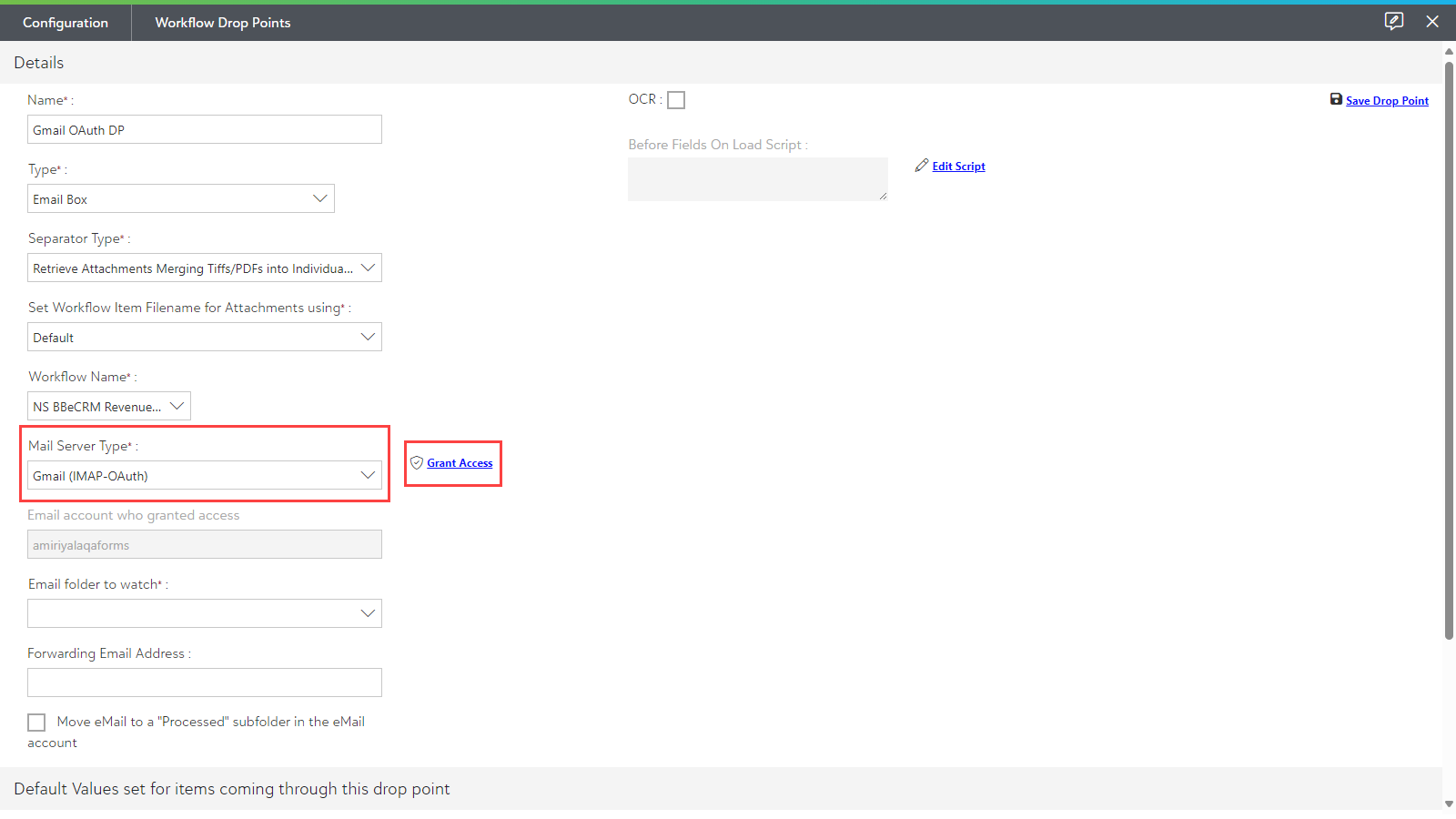The width and height of the screenshot is (1456, 819).
Task: Open the Mail Server Type dropdown
Action: (205, 476)
